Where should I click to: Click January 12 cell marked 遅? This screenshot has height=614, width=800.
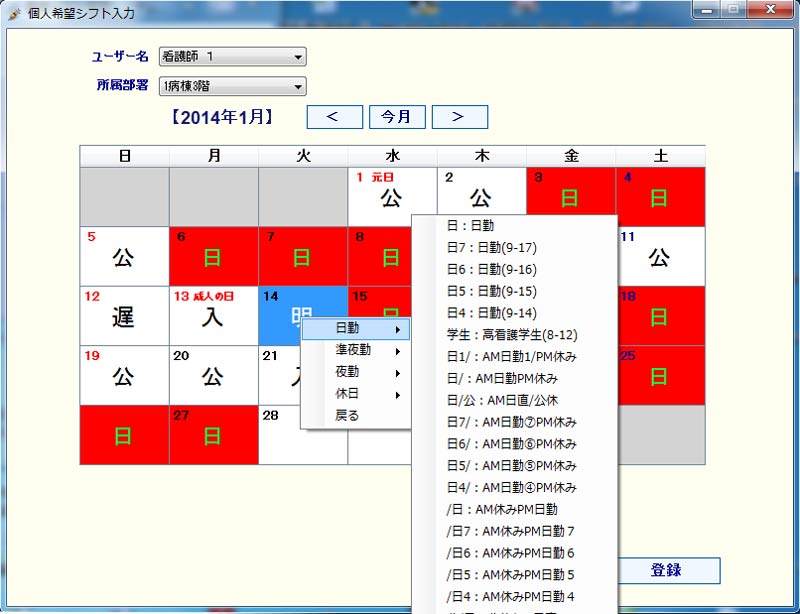(x=124, y=316)
